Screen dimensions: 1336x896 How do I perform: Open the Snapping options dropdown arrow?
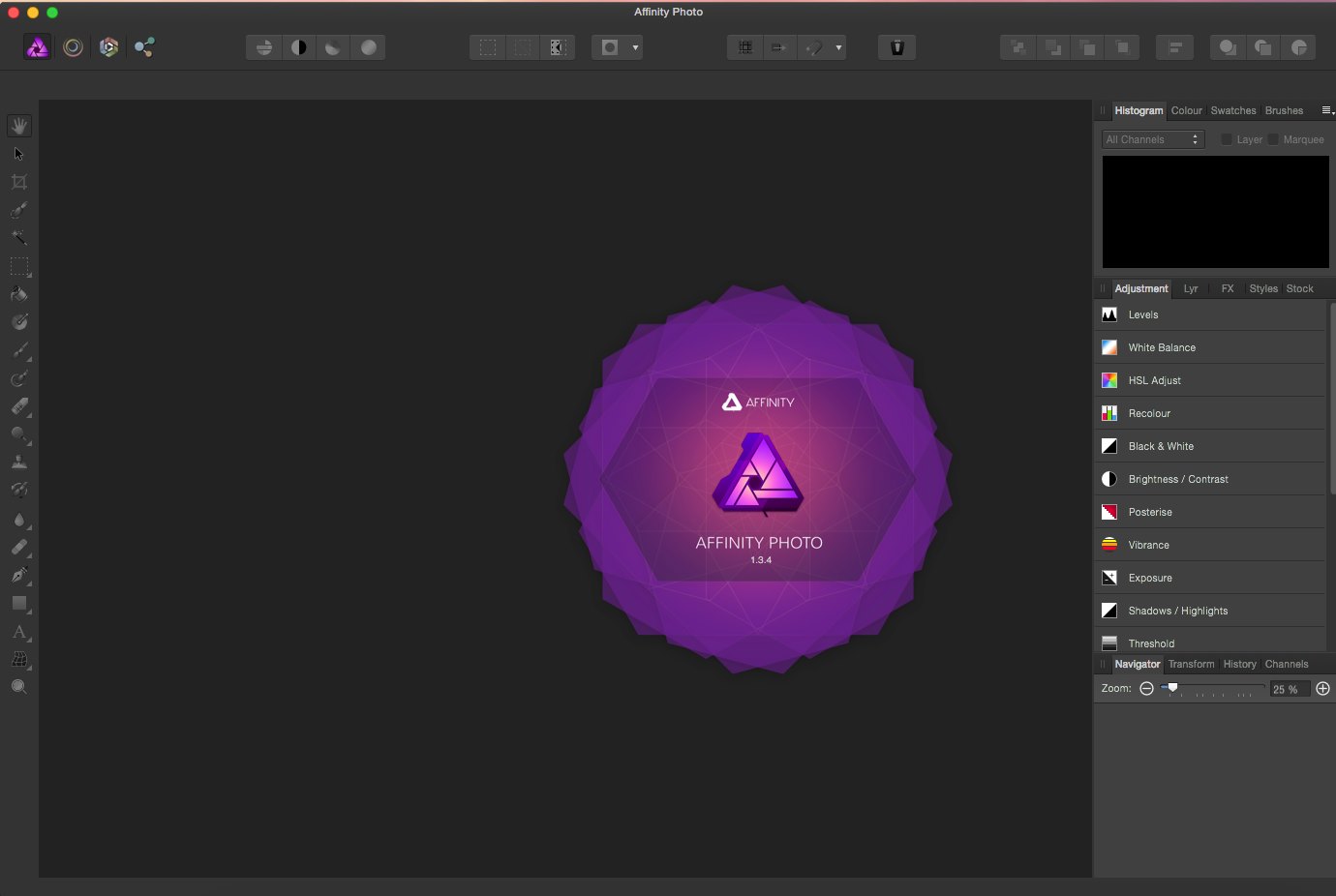(838, 47)
